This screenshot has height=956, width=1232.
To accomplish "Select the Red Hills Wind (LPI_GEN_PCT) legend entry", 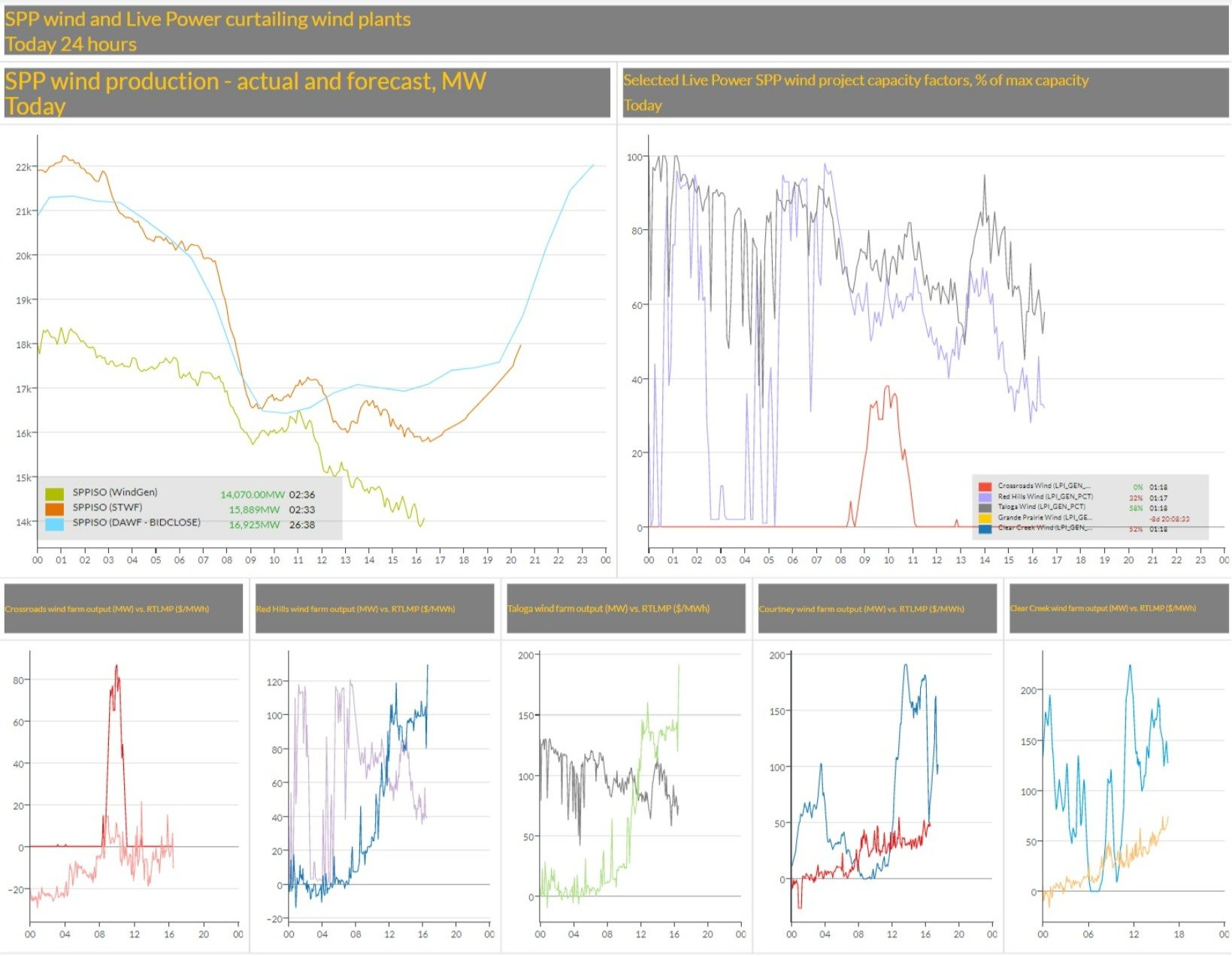I will pos(1045,497).
